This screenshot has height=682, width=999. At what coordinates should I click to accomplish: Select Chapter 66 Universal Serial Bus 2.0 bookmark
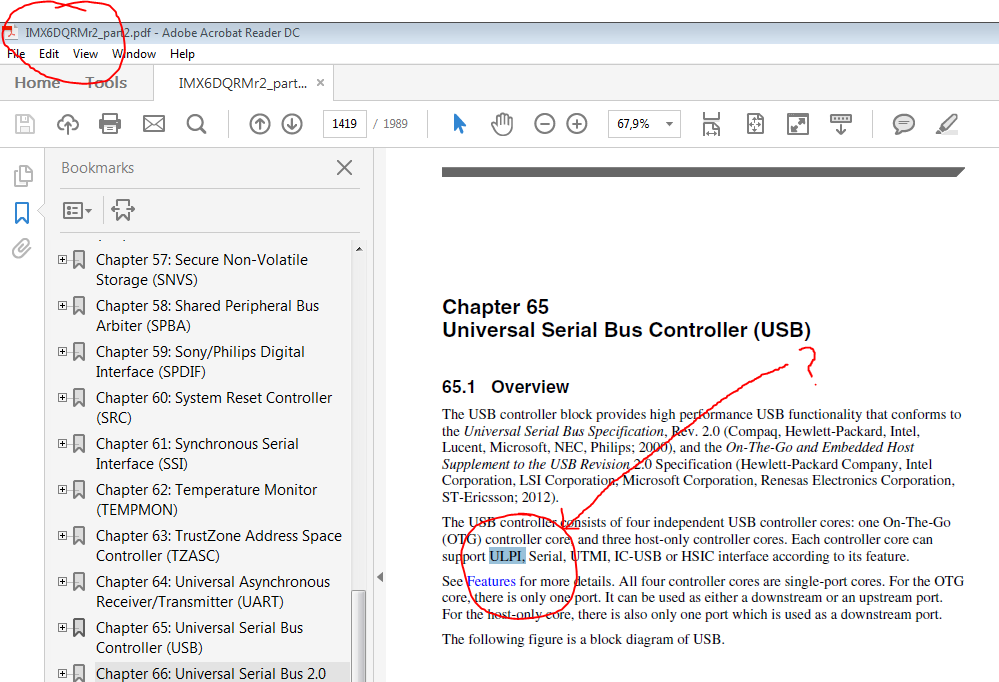tap(211, 673)
